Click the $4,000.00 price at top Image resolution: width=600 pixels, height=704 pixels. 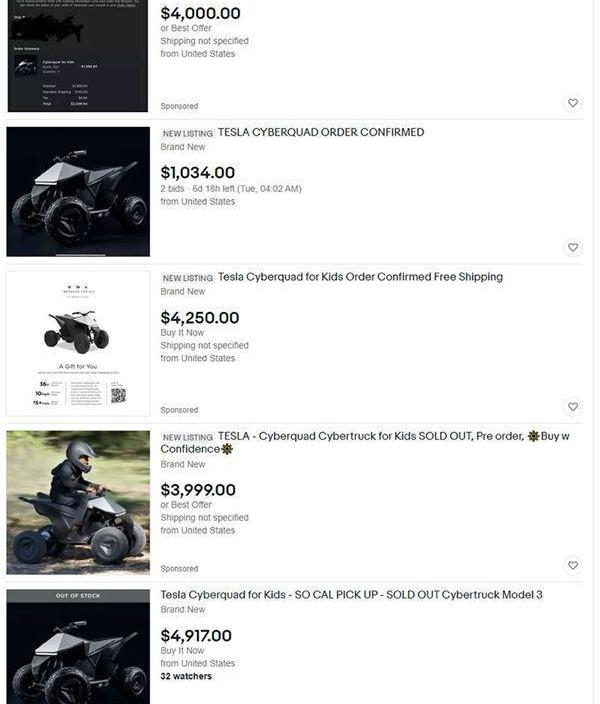tap(200, 13)
